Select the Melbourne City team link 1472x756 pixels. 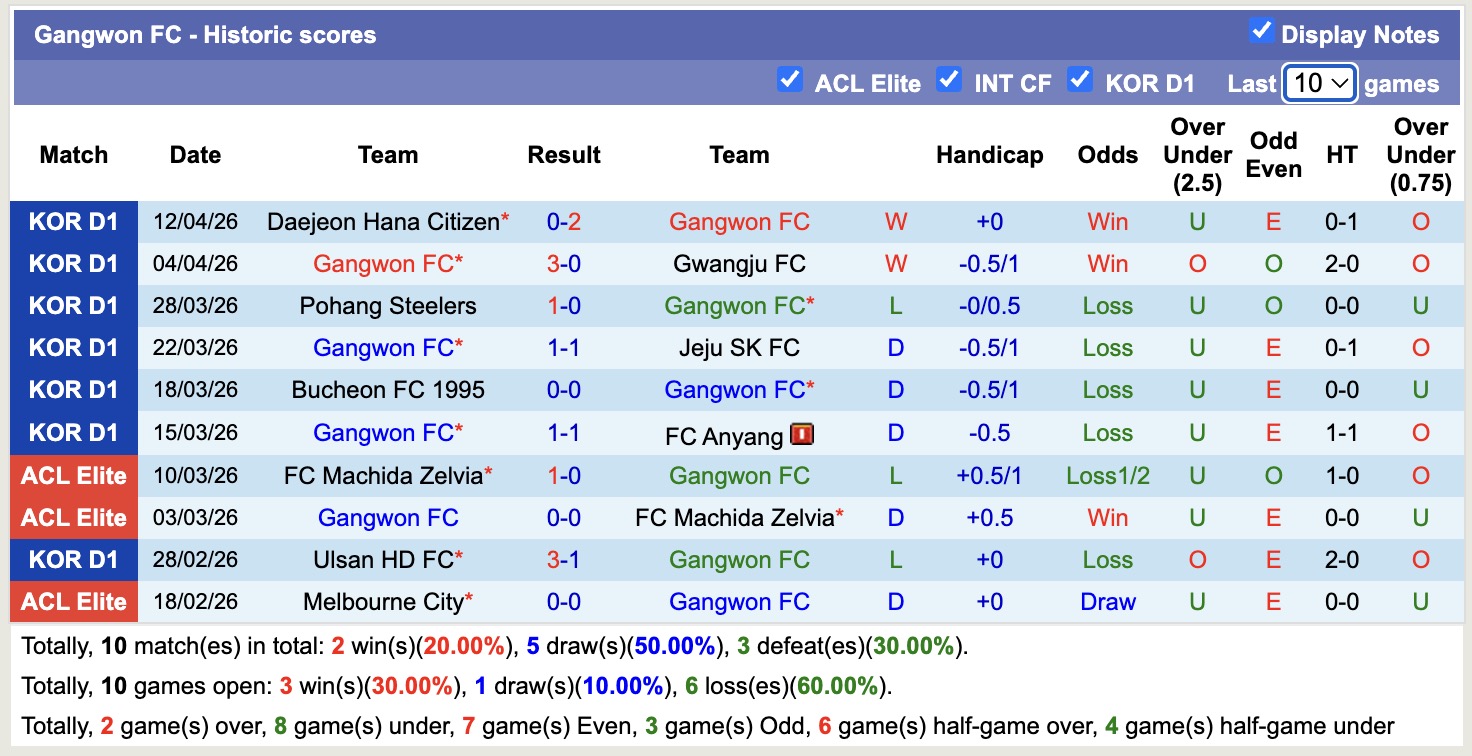point(388,601)
